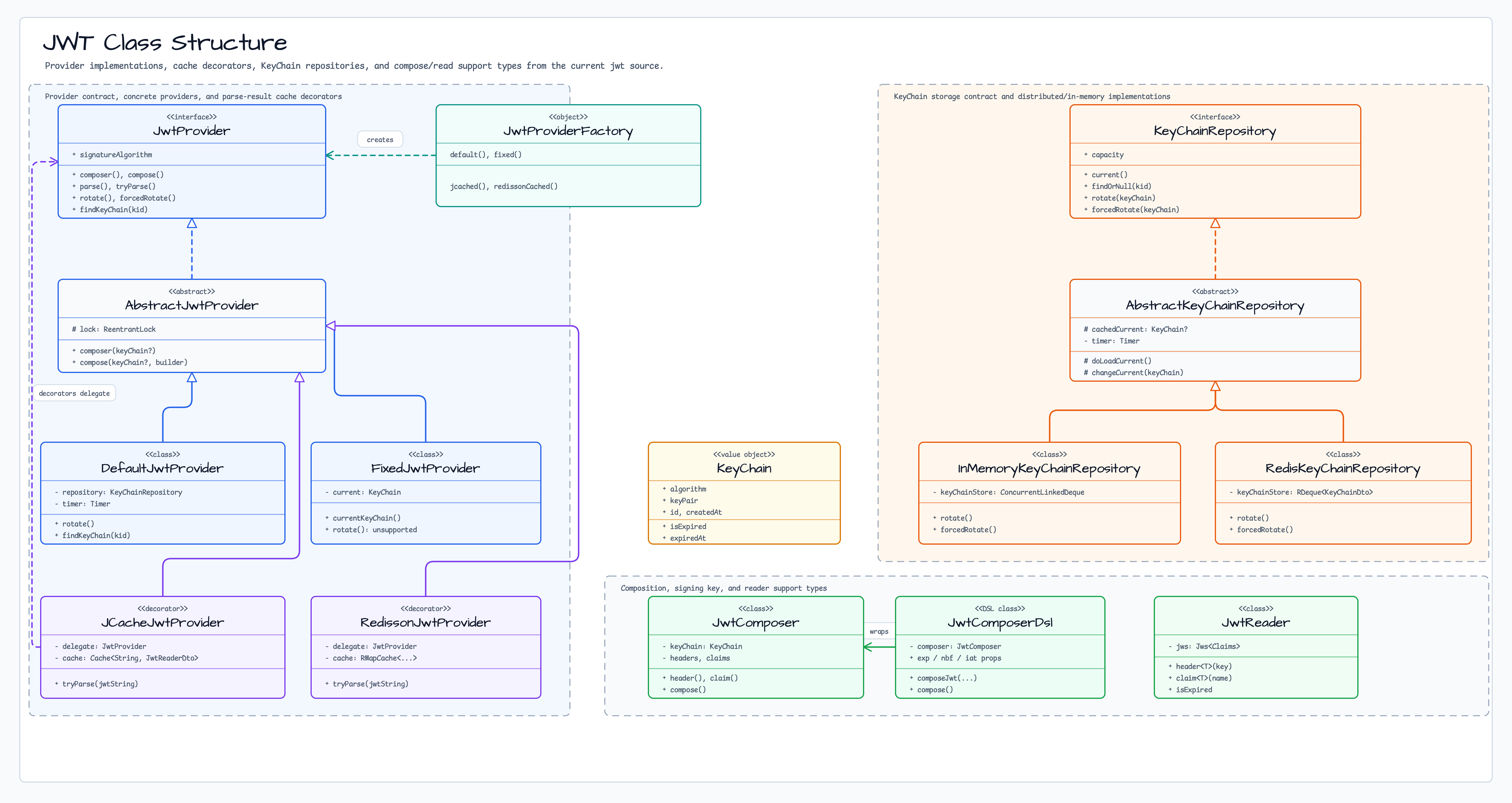Click the JwtComposer class name
The image size is (1512, 803).
pyautogui.click(x=755, y=623)
